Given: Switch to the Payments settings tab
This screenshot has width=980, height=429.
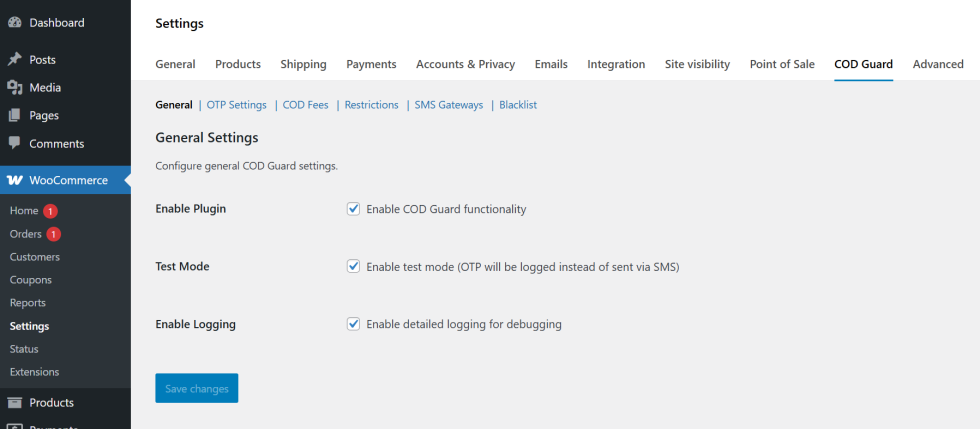Looking at the screenshot, I should 371,64.
